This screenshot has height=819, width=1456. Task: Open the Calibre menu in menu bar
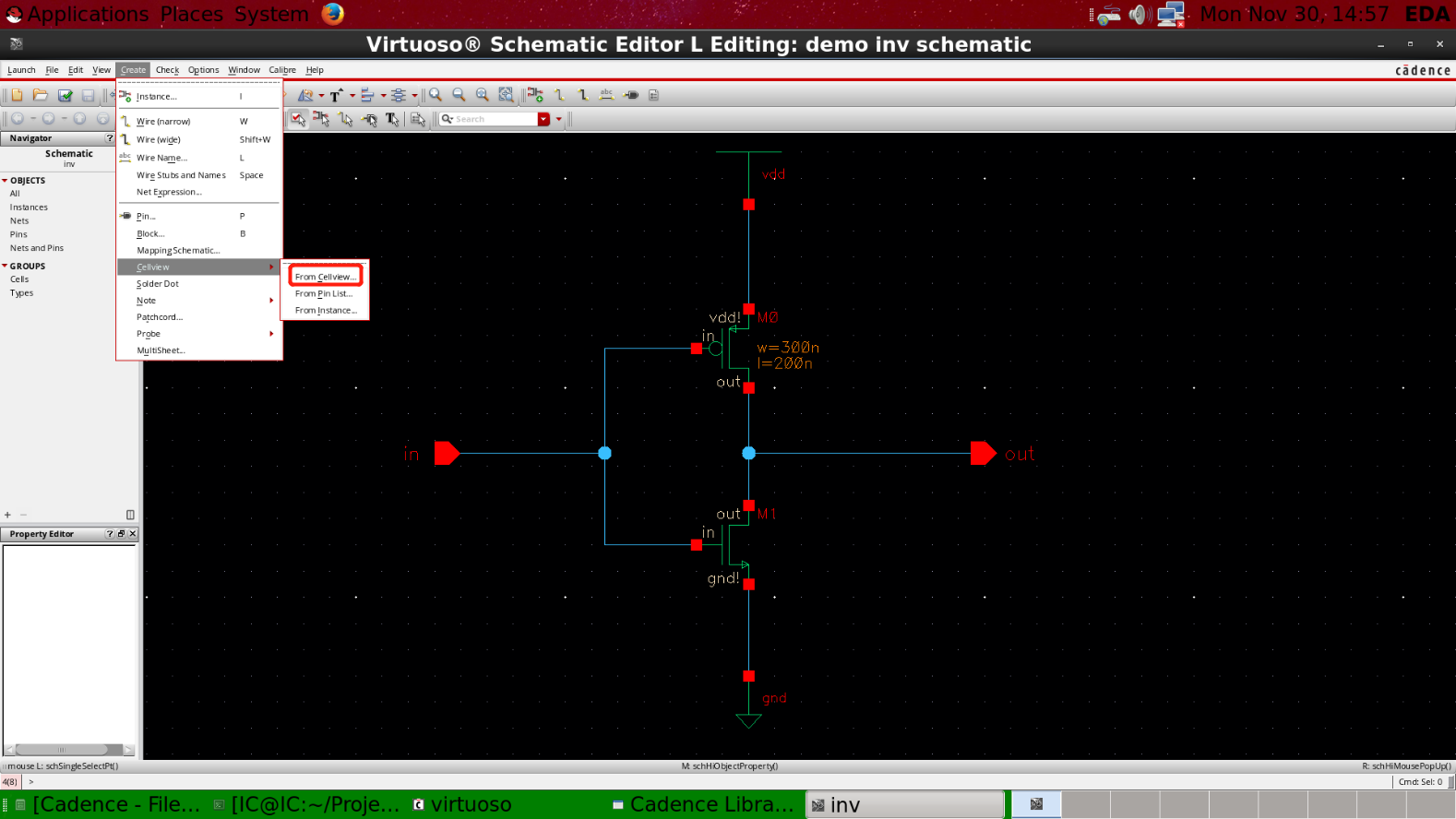click(281, 70)
